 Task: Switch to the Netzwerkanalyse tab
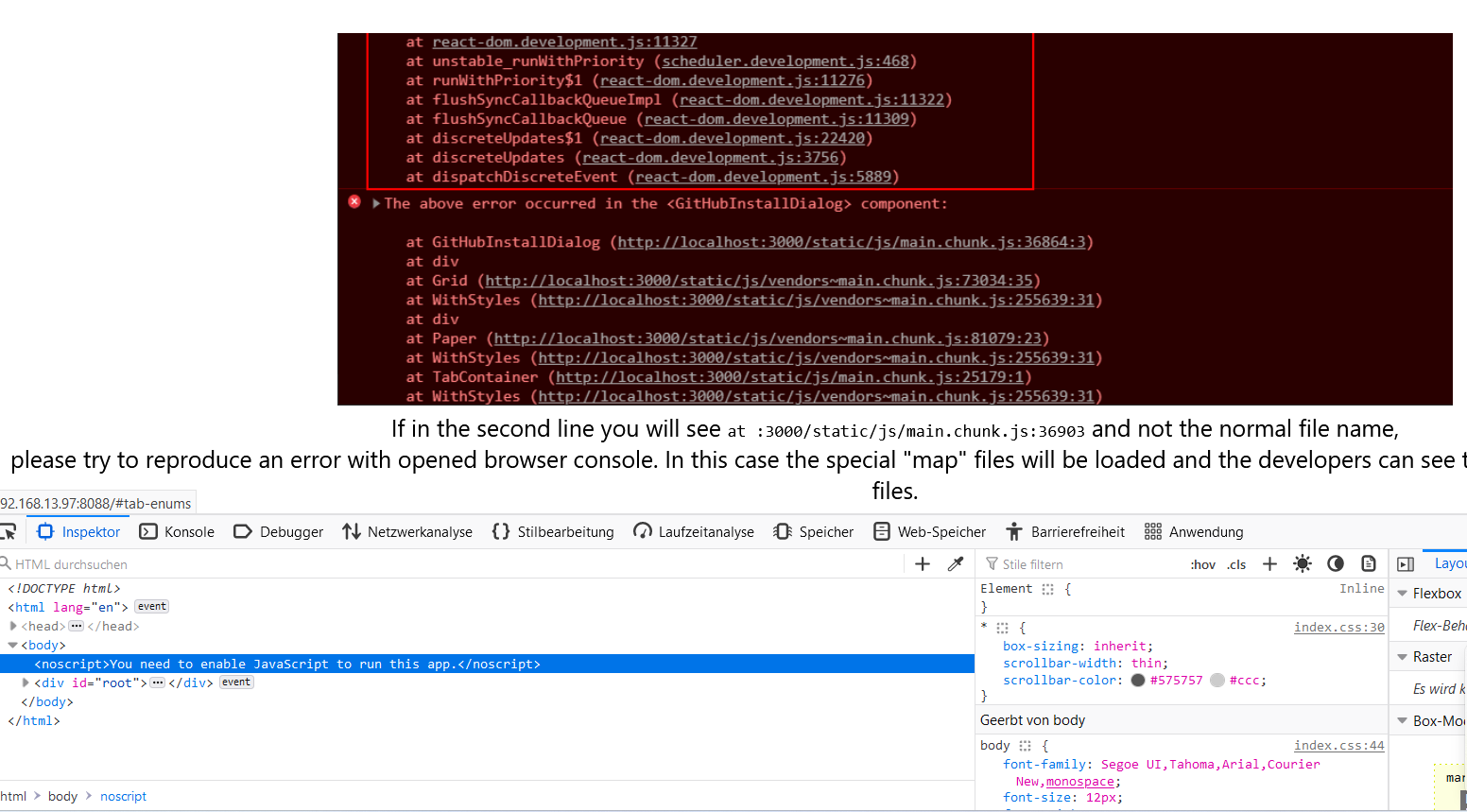(407, 531)
